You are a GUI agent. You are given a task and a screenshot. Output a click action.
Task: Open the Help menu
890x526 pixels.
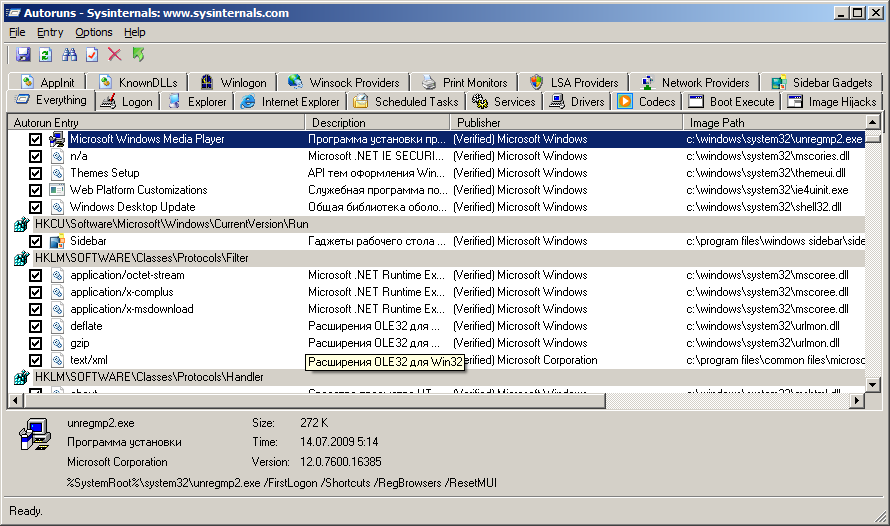pos(135,32)
